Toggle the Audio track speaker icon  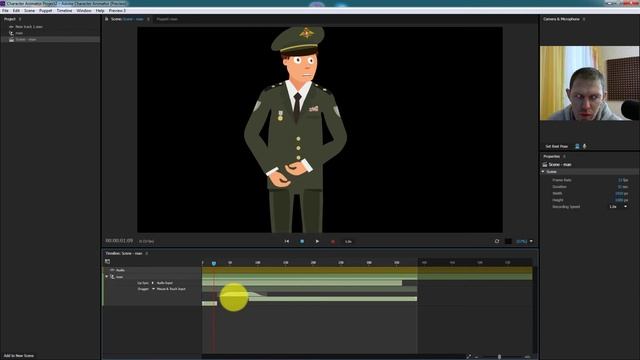point(112,270)
